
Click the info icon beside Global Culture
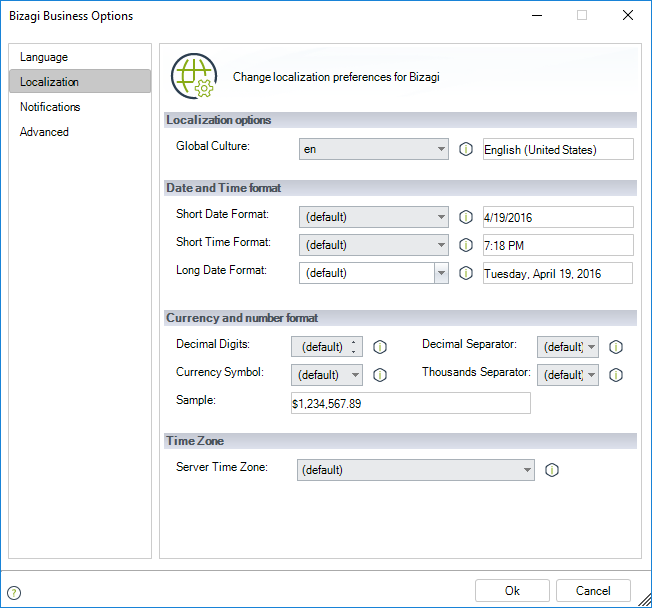coord(466,149)
